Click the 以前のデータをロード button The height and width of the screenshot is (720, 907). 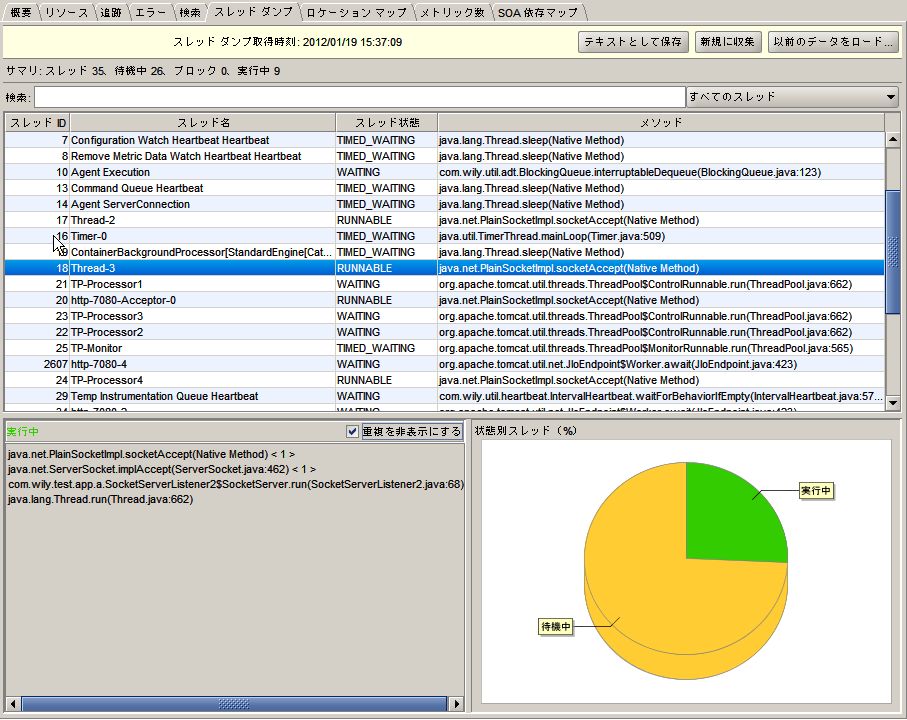pyautogui.click(x=831, y=42)
